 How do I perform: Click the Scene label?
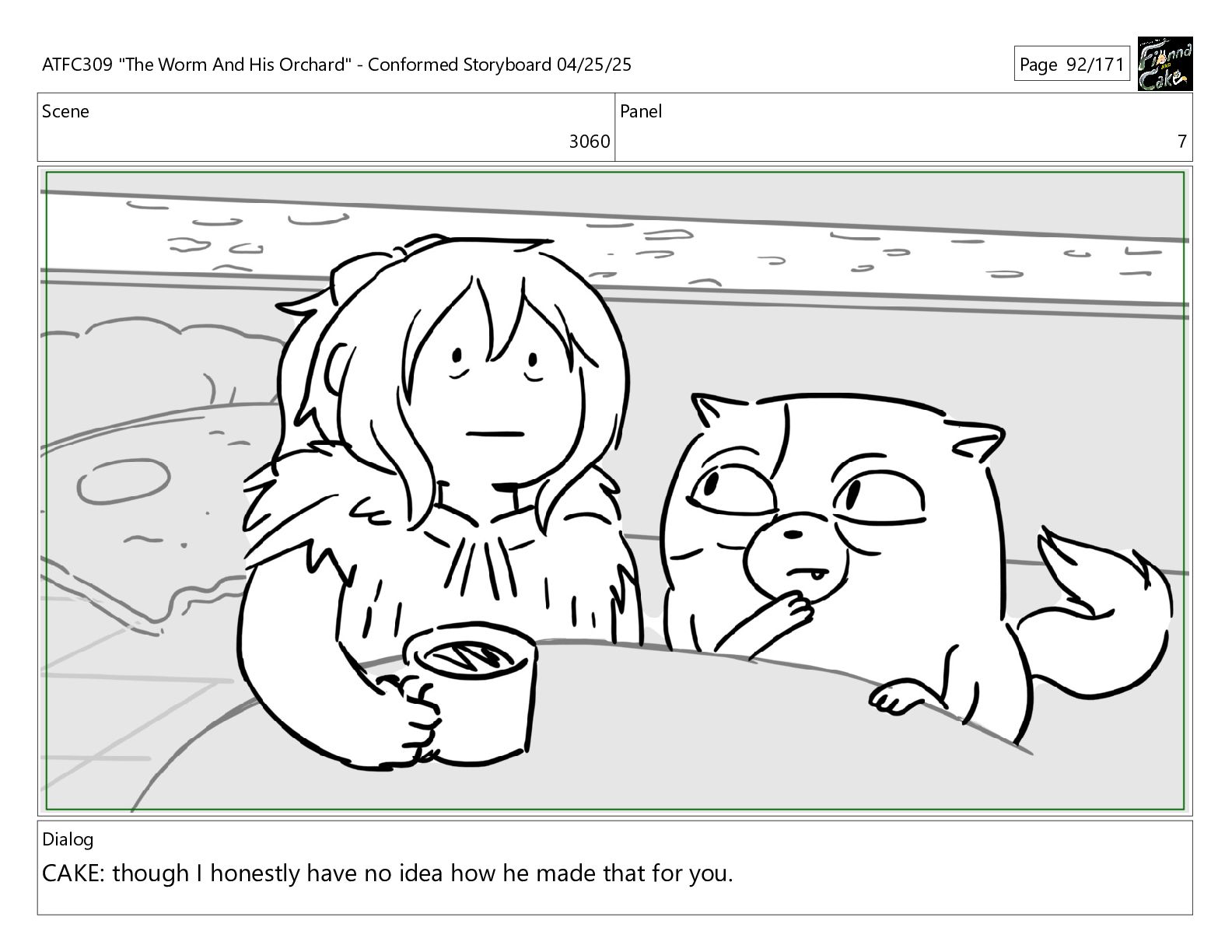tap(65, 112)
